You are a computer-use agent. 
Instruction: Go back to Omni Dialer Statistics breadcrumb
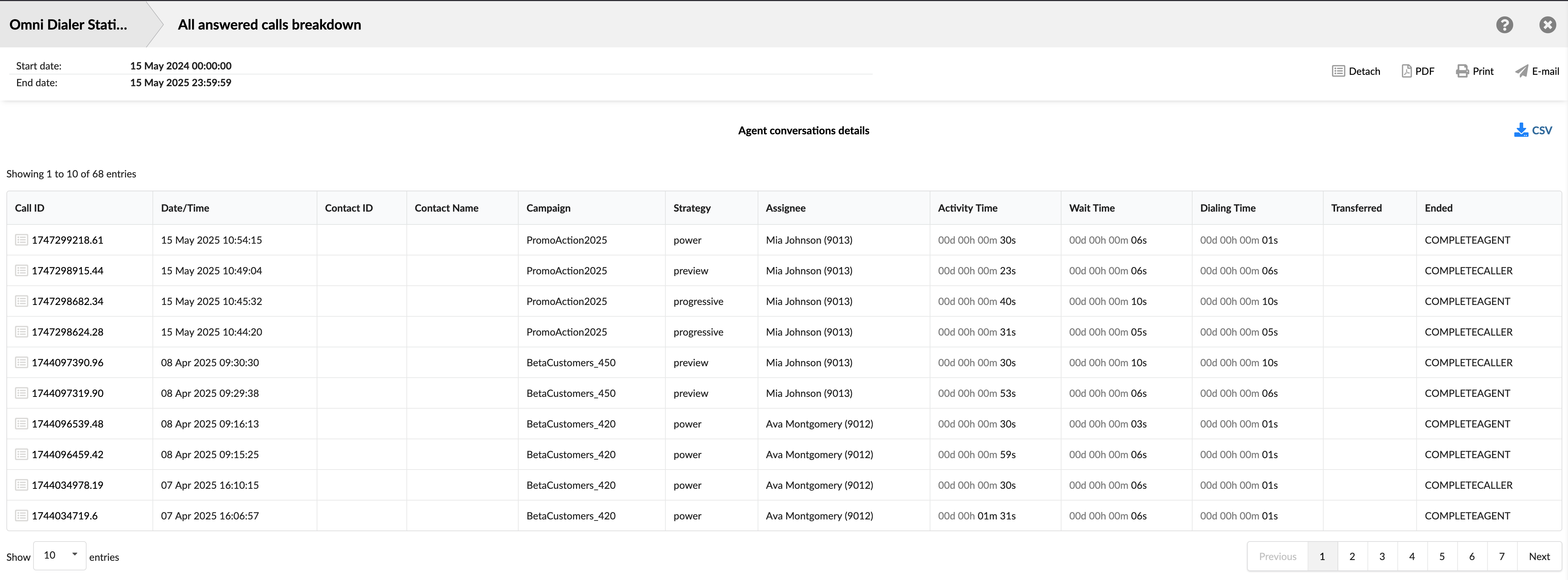pyautogui.click(x=69, y=24)
